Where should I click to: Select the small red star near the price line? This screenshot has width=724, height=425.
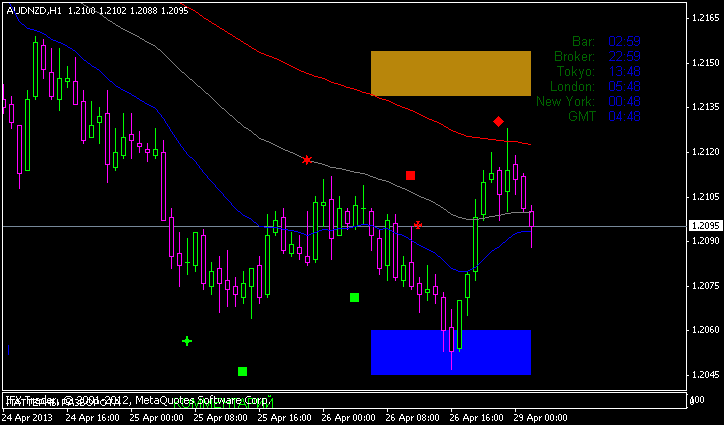417,225
